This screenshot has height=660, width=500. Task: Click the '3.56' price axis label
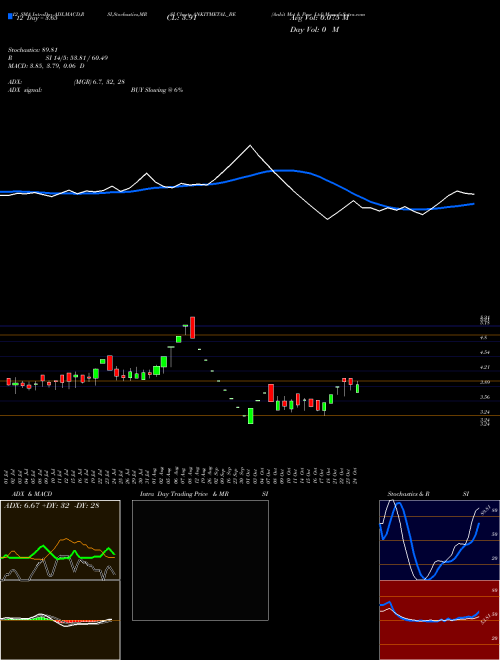[x=485, y=397]
